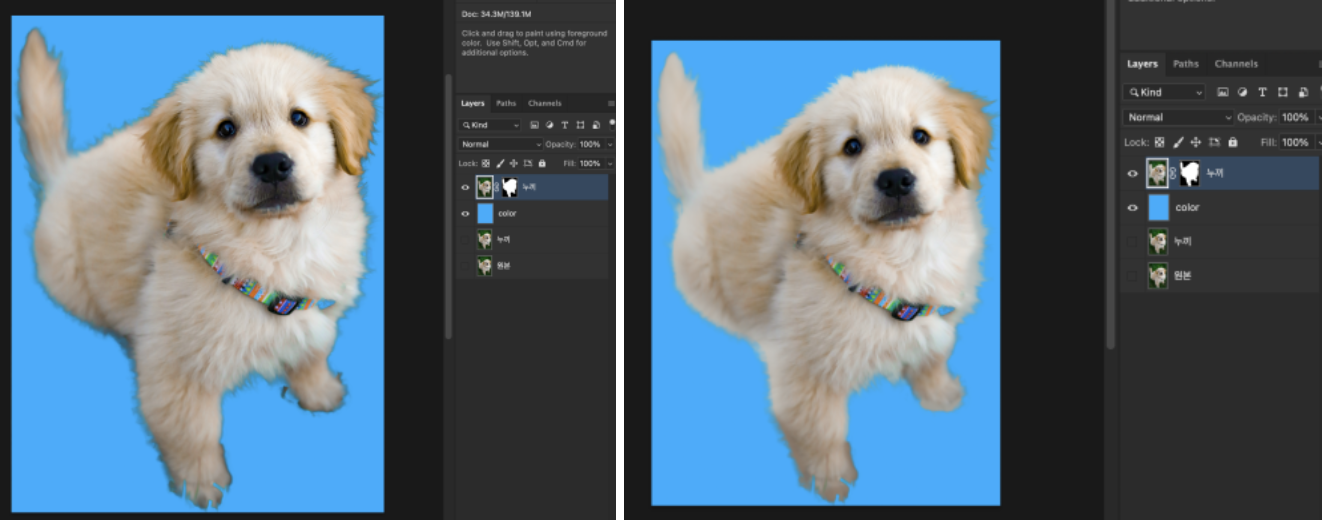Open Opacity arrow dropdown in right screenshot
The width and height of the screenshot is (1322, 520).
click(x=1317, y=117)
